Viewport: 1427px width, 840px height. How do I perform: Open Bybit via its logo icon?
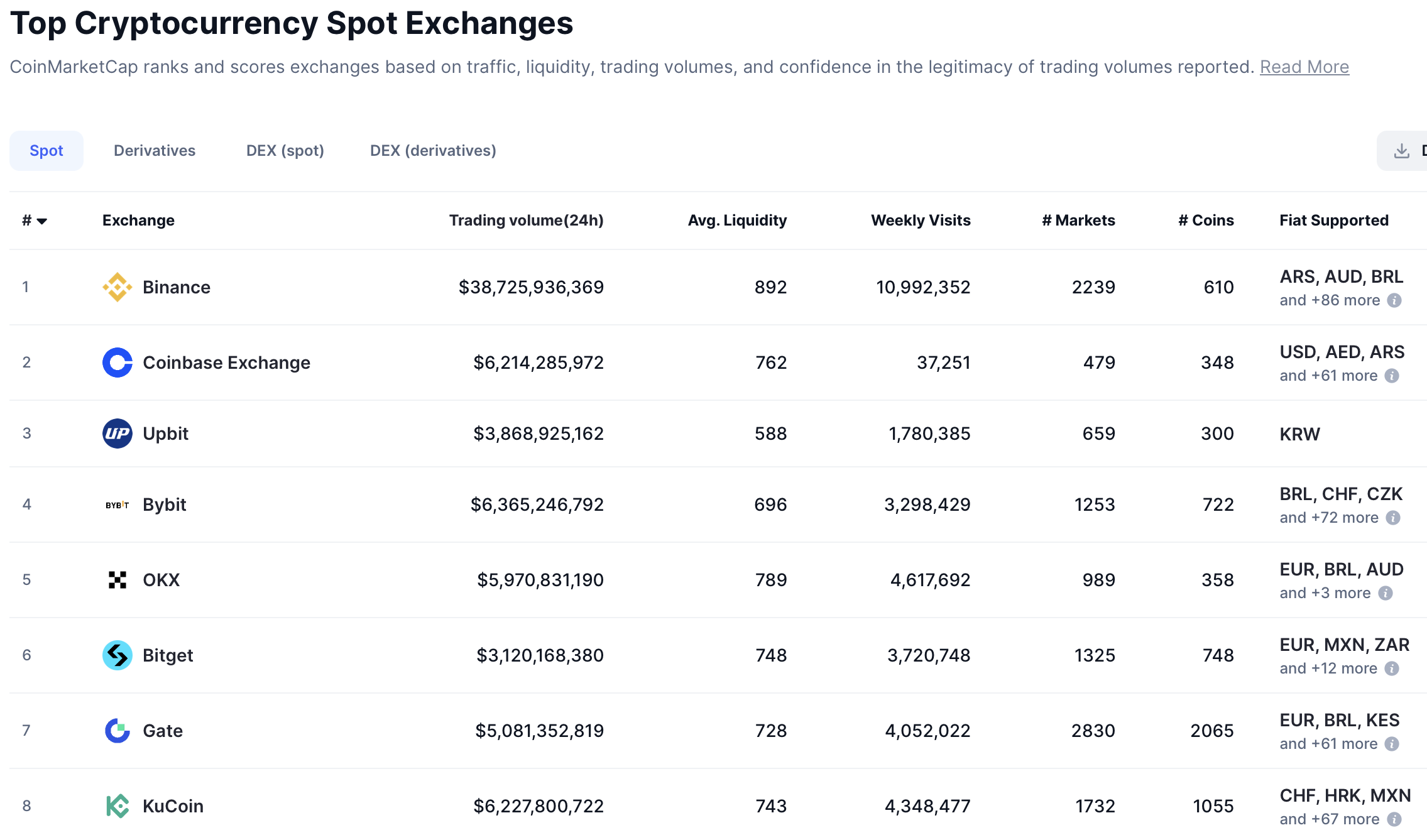(117, 505)
